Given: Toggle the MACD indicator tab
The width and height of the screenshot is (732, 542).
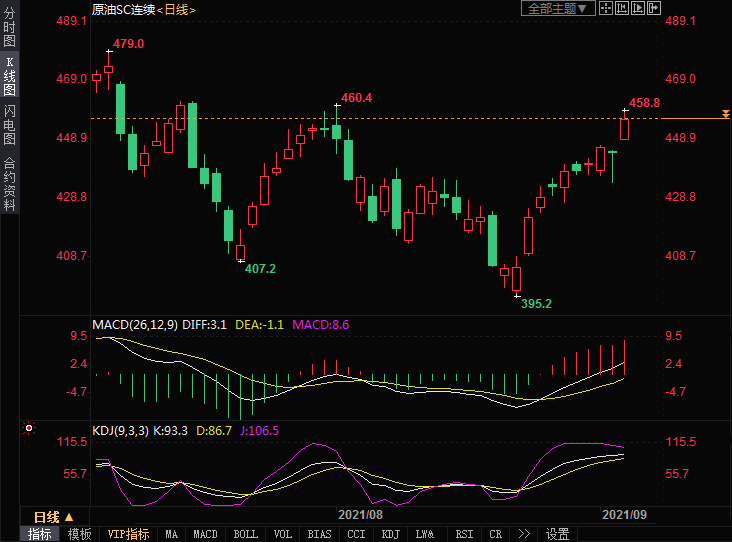Looking at the screenshot, I should [x=205, y=534].
